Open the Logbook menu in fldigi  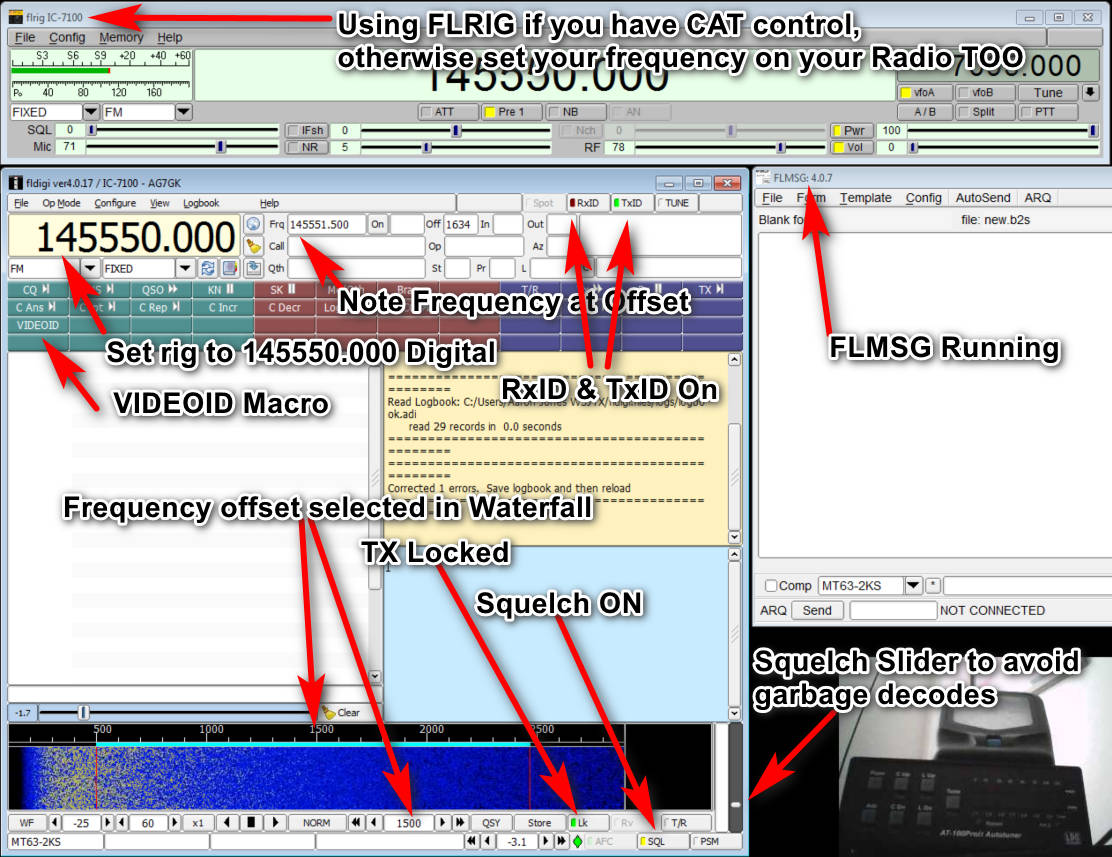[x=201, y=203]
